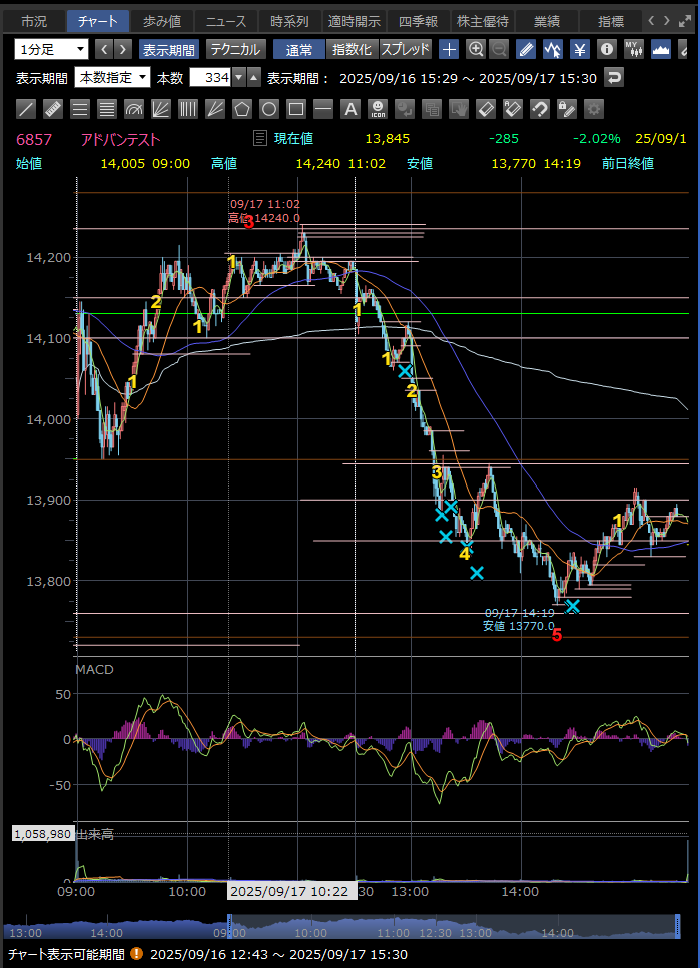Click the yen currency icon
The image size is (700, 968).
(x=579, y=49)
